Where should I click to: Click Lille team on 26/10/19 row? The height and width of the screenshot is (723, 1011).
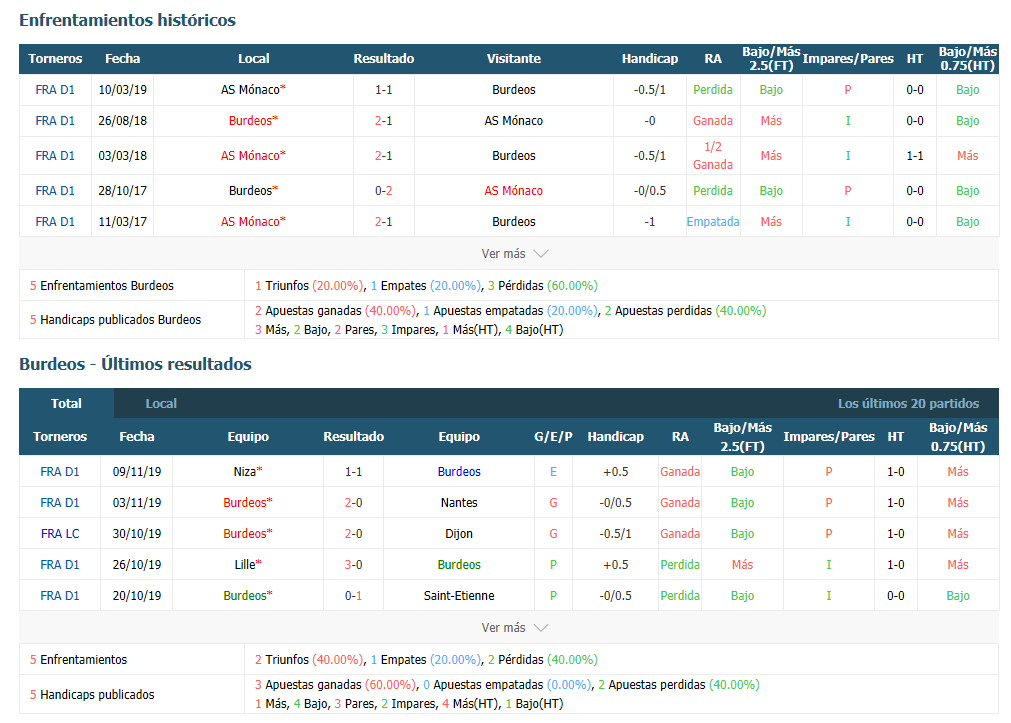[x=248, y=564]
